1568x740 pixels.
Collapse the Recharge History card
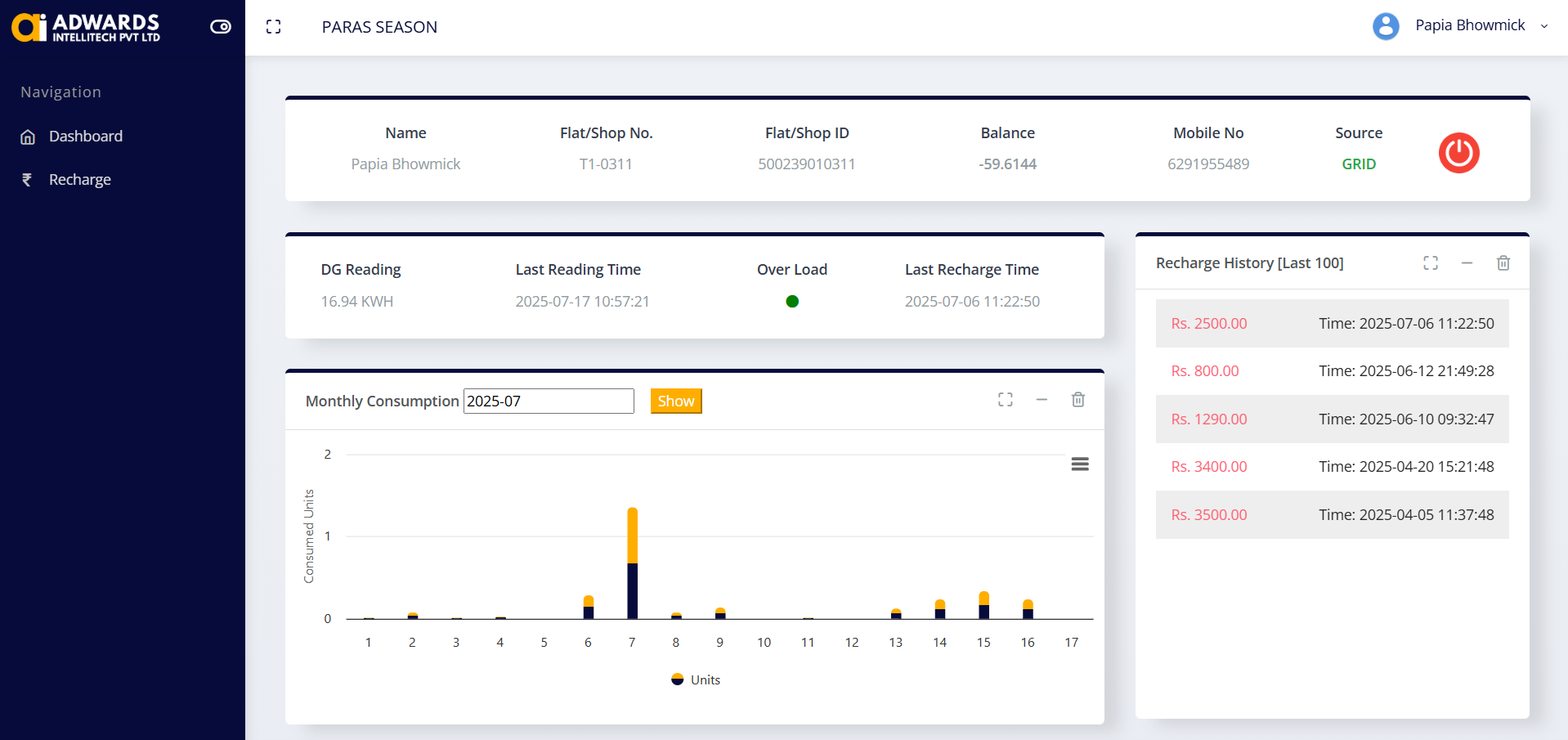pos(1467,263)
